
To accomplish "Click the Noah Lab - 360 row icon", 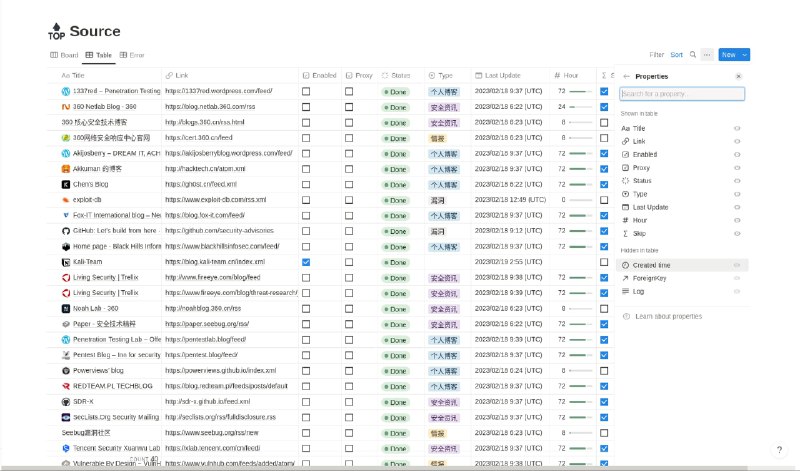I will coord(66,309).
